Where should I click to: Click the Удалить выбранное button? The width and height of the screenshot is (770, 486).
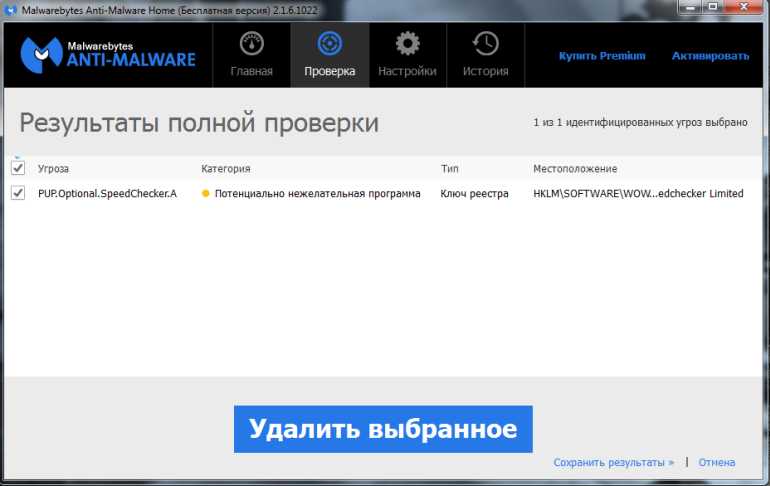[383, 429]
